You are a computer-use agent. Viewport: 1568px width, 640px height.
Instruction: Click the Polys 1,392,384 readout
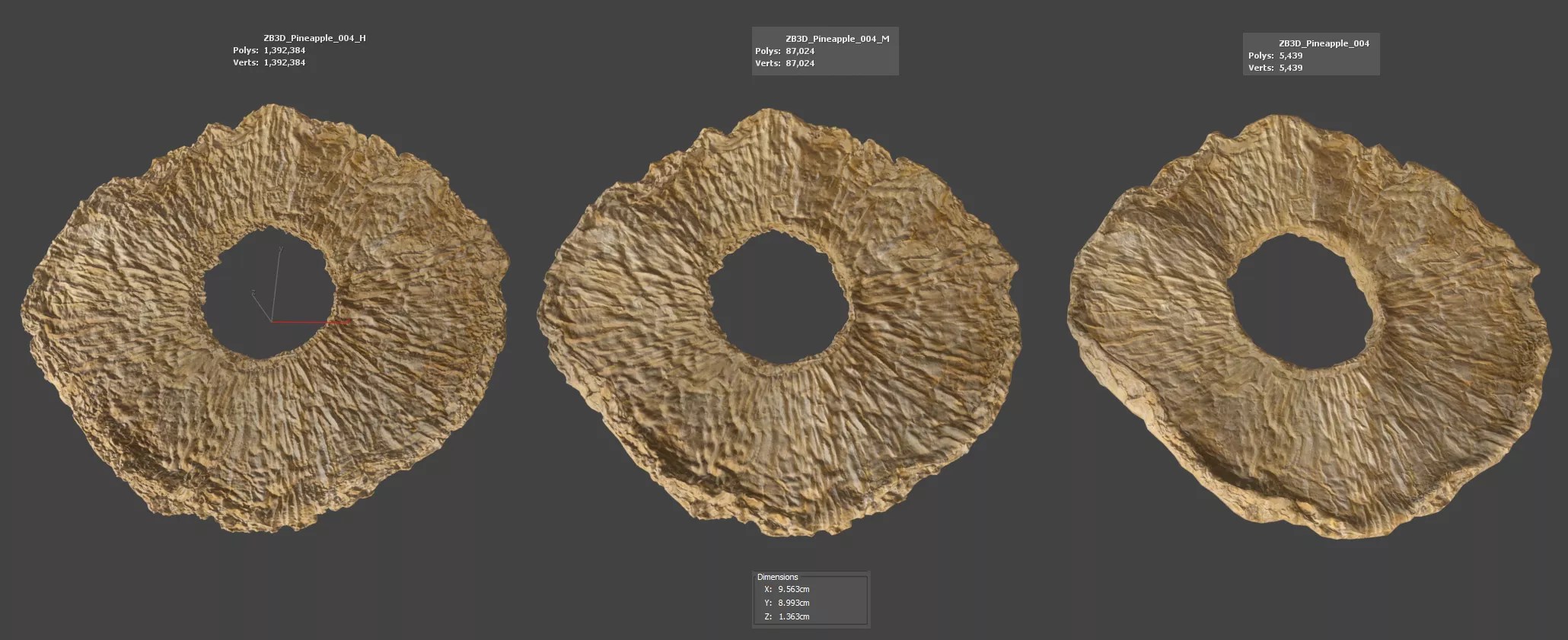284,50
